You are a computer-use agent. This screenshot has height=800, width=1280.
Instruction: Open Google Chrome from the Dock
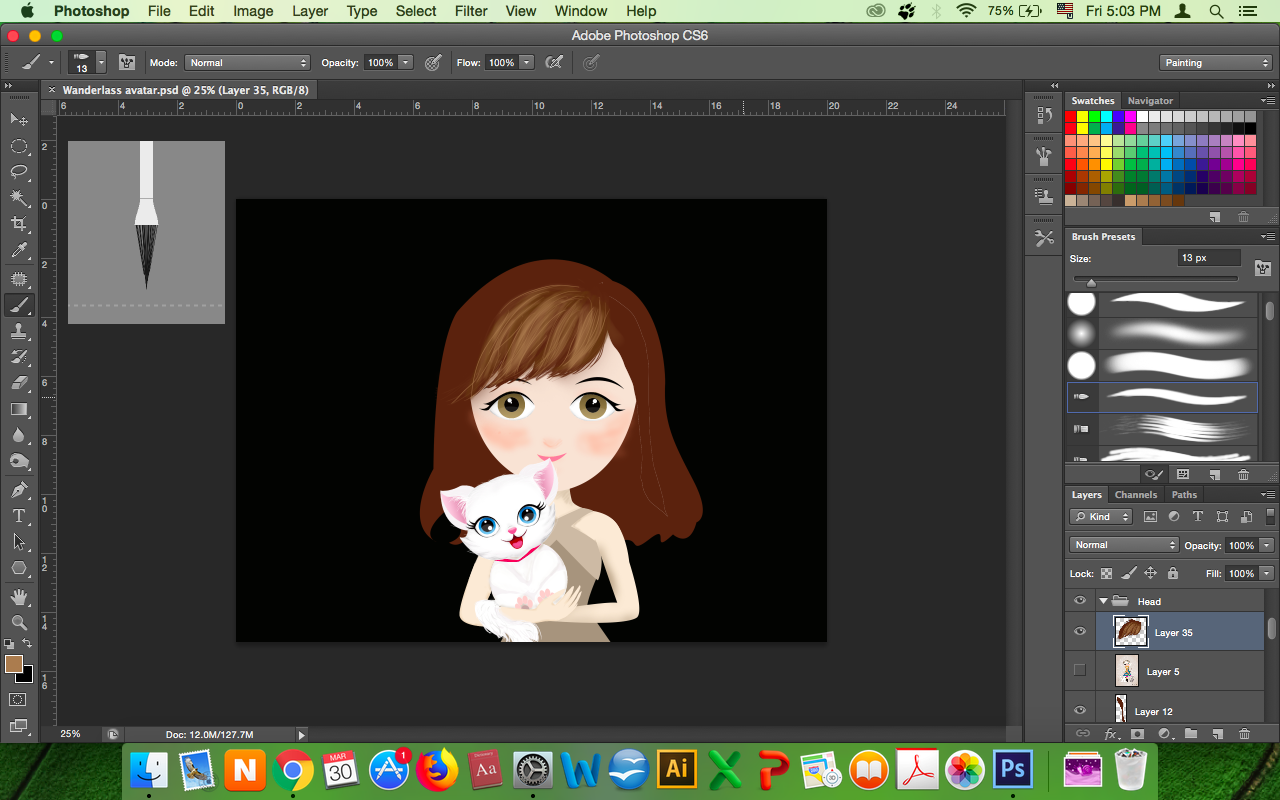[291, 770]
